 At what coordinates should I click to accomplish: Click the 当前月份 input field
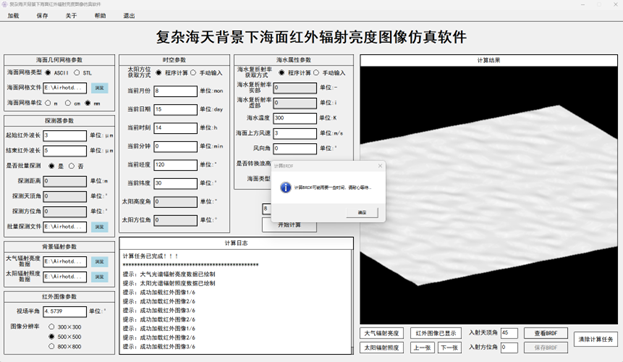coord(176,91)
